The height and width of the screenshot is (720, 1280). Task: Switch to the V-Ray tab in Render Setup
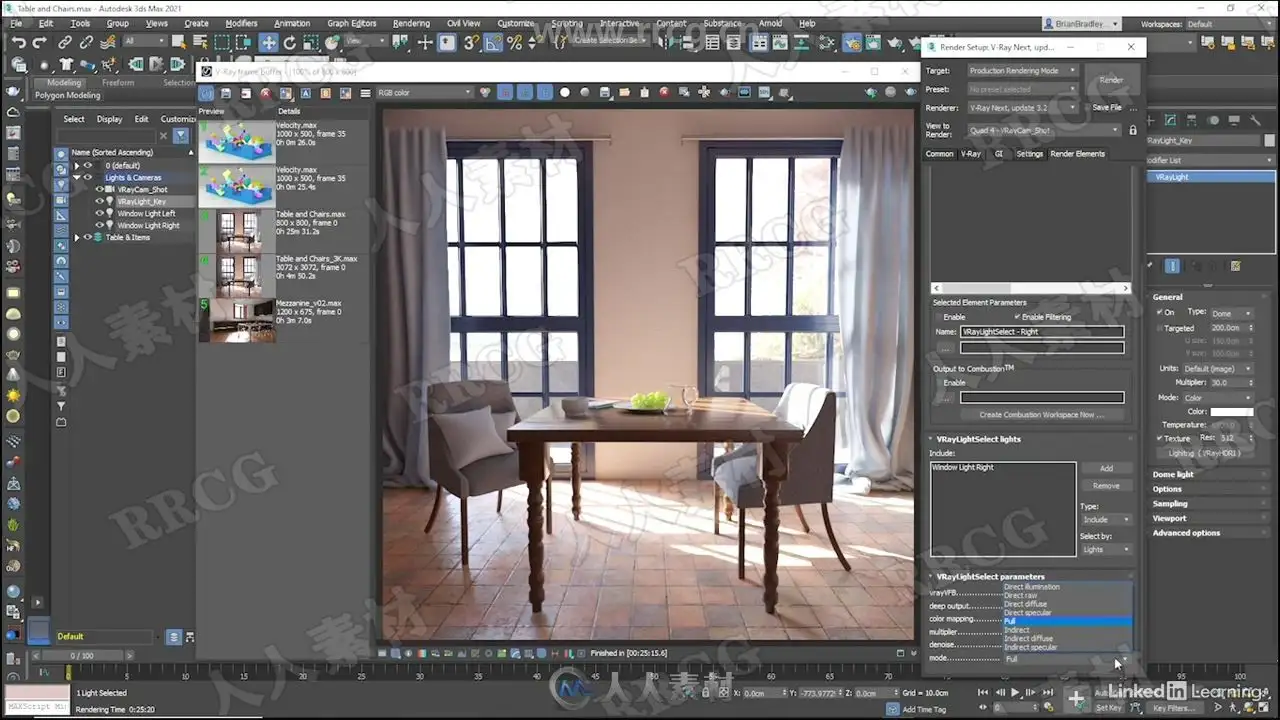click(971, 154)
